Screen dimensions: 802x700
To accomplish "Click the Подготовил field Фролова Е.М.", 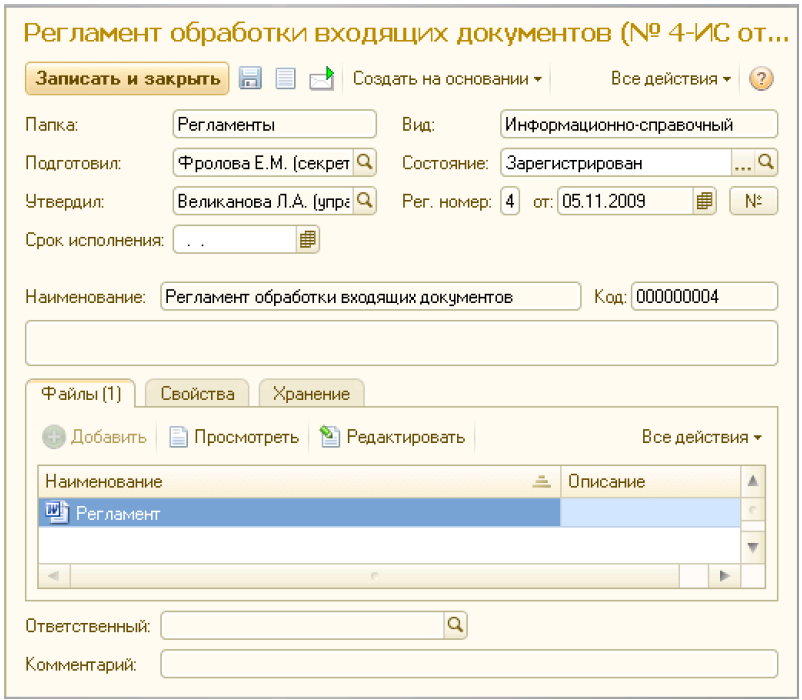I will pyautogui.click(x=263, y=163).
